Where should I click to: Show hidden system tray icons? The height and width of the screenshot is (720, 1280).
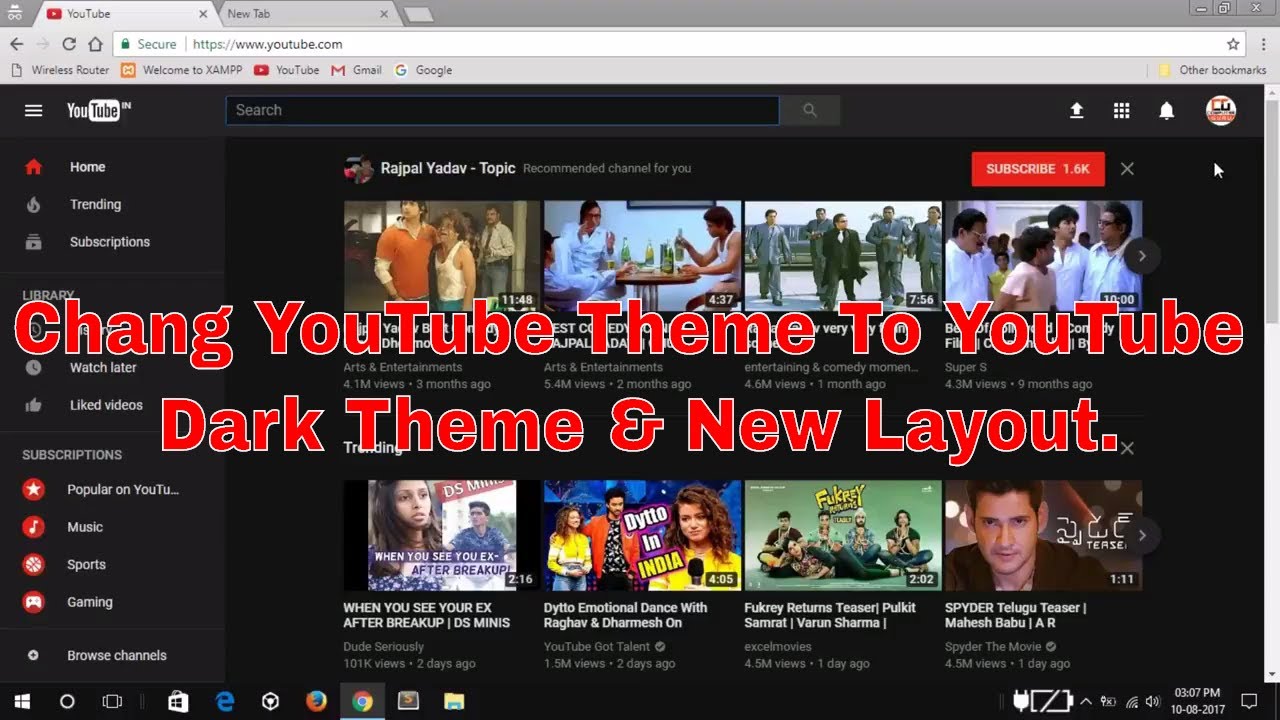click(1086, 701)
